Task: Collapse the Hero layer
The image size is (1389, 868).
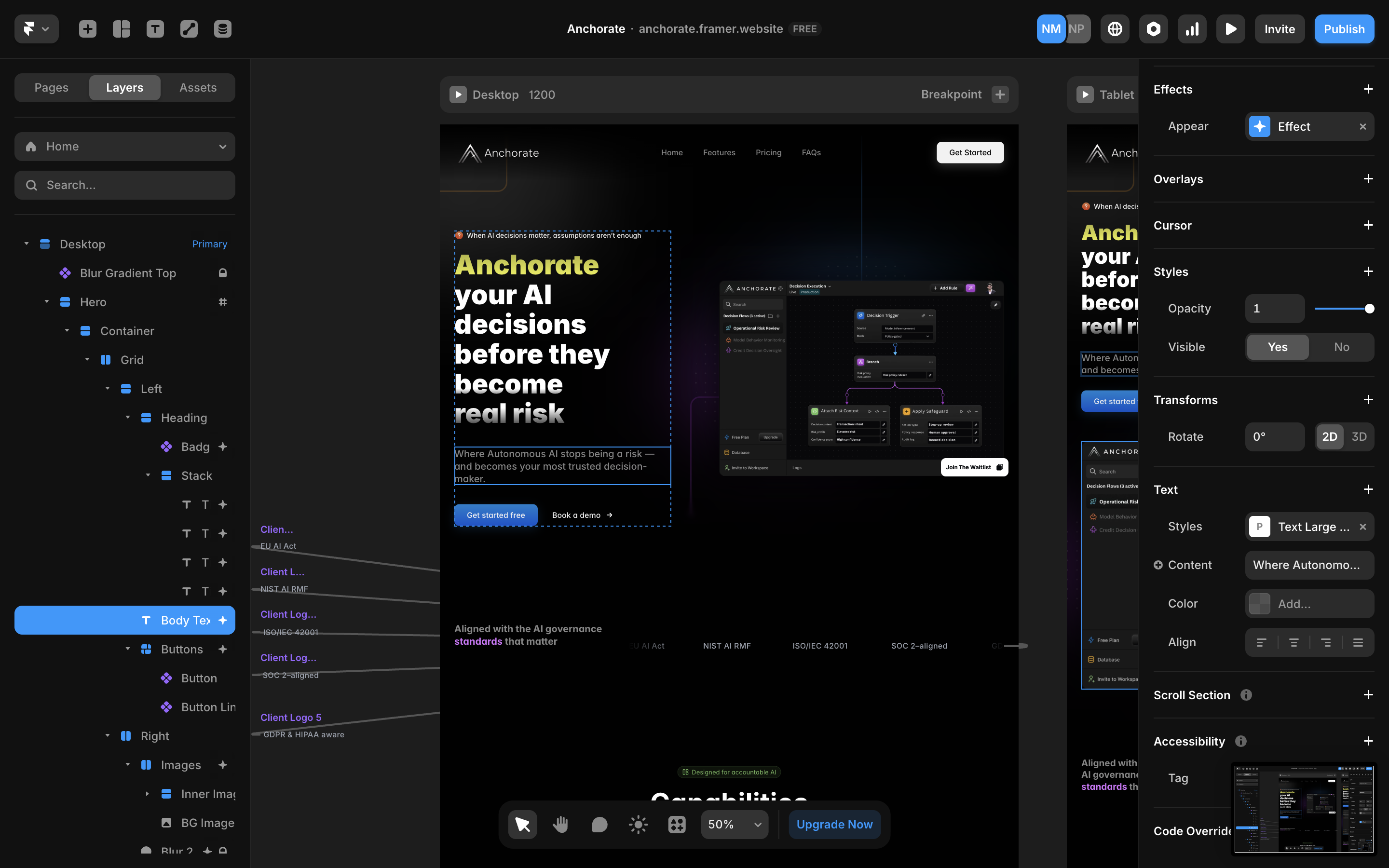Action: click(47, 302)
